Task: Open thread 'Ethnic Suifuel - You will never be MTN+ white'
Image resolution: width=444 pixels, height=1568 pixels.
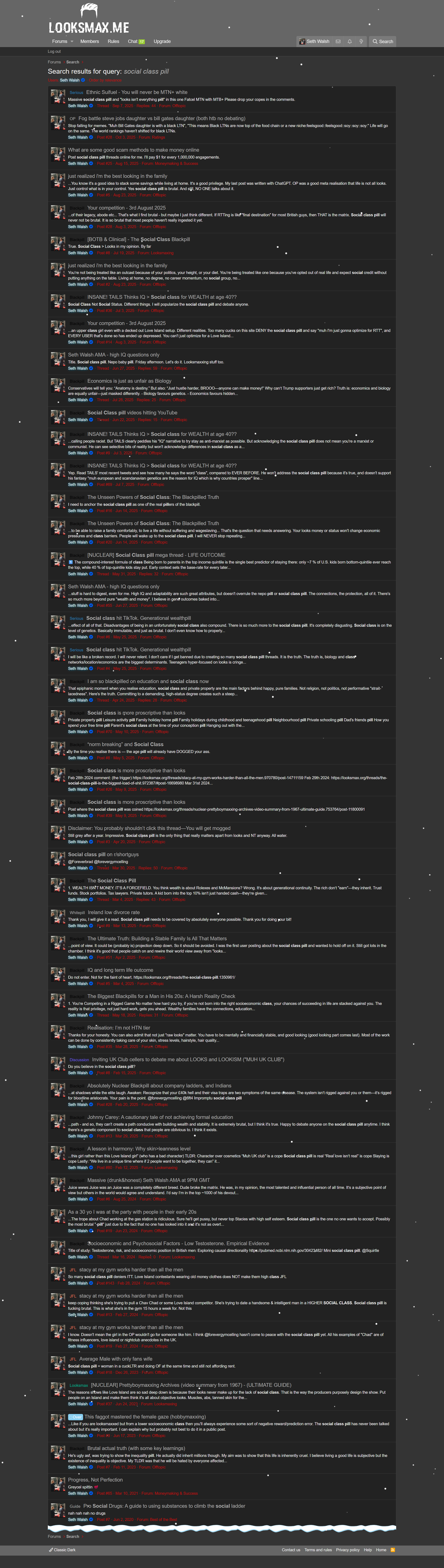Action: click(137, 93)
